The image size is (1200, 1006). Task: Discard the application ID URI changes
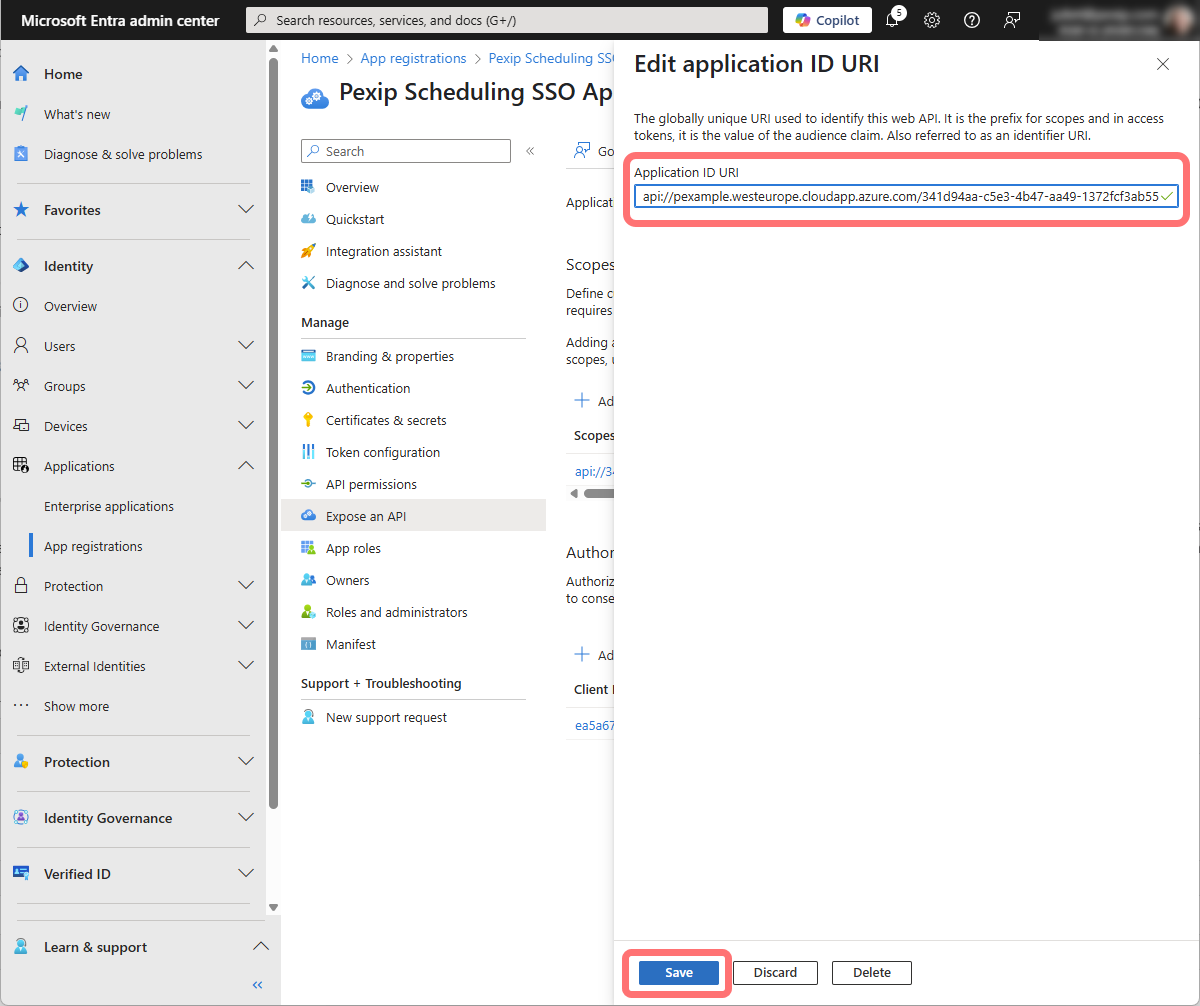pyautogui.click(x=775, y=973)
